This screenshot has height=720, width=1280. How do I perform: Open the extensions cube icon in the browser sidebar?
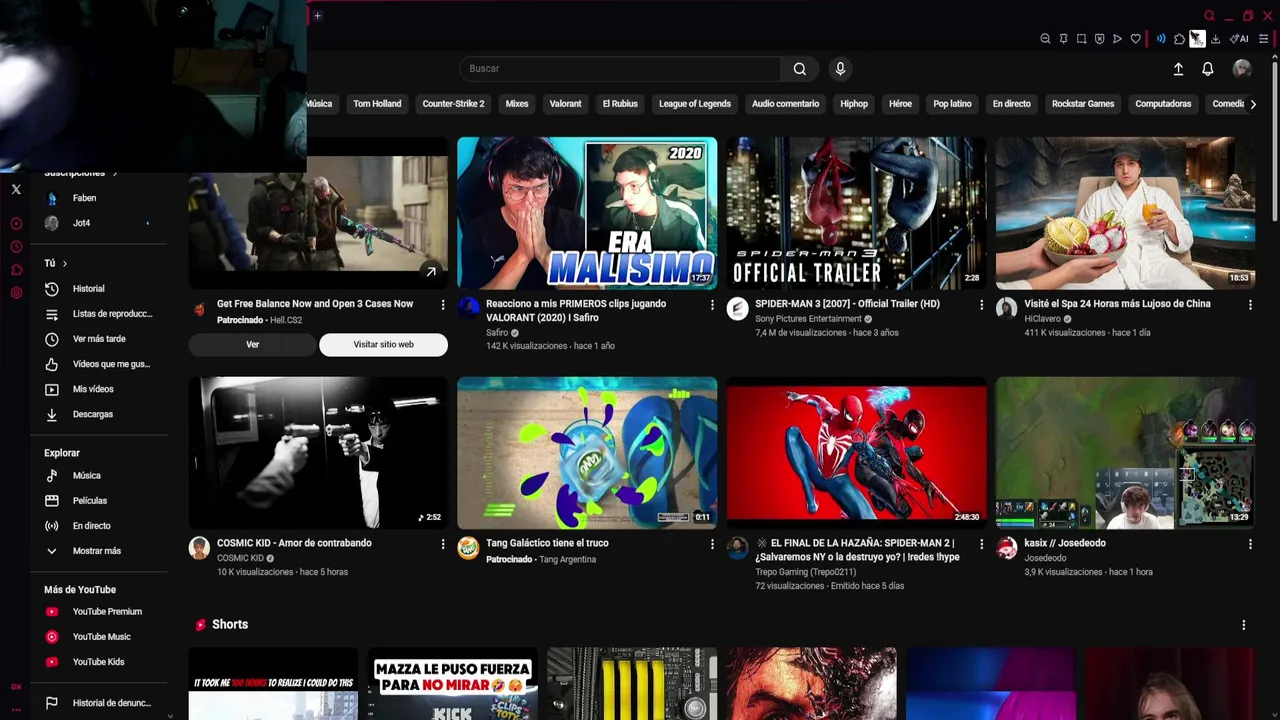point(16,270)
